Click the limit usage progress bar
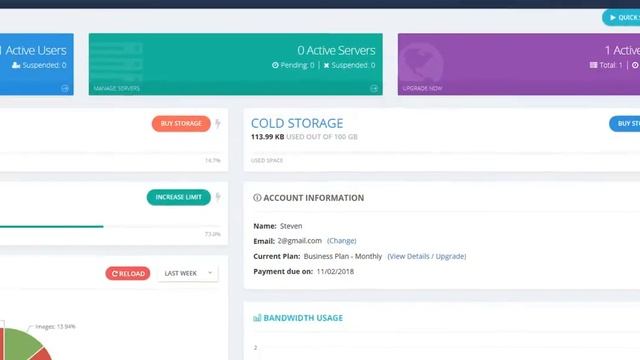 tap(110, 227)
